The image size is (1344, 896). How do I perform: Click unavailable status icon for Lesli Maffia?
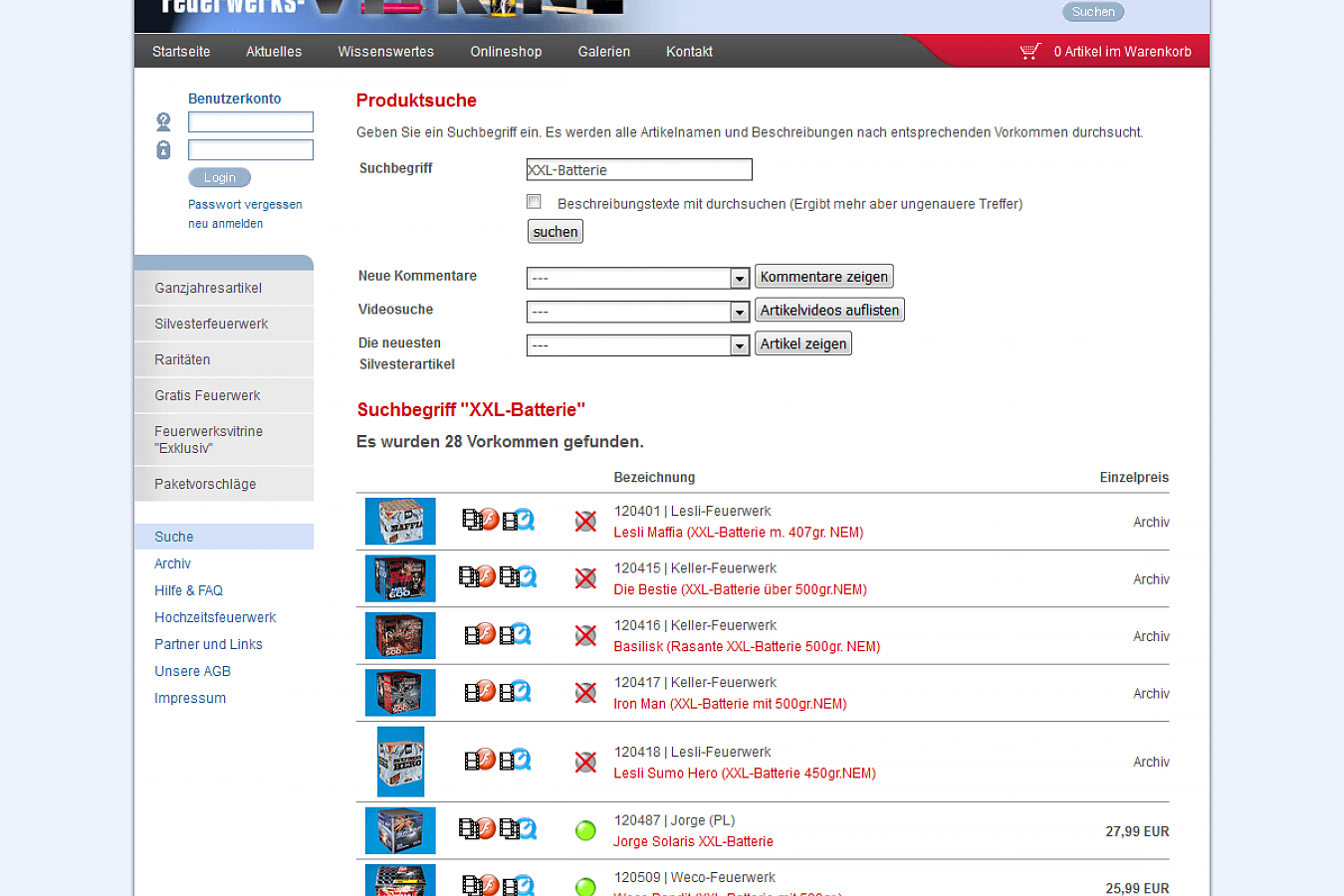coord(585,521)
